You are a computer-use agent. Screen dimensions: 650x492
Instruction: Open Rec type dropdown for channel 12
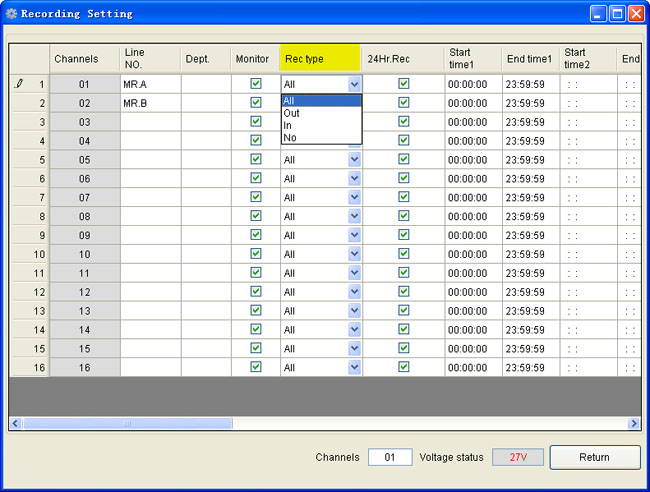tap(354, 292)
